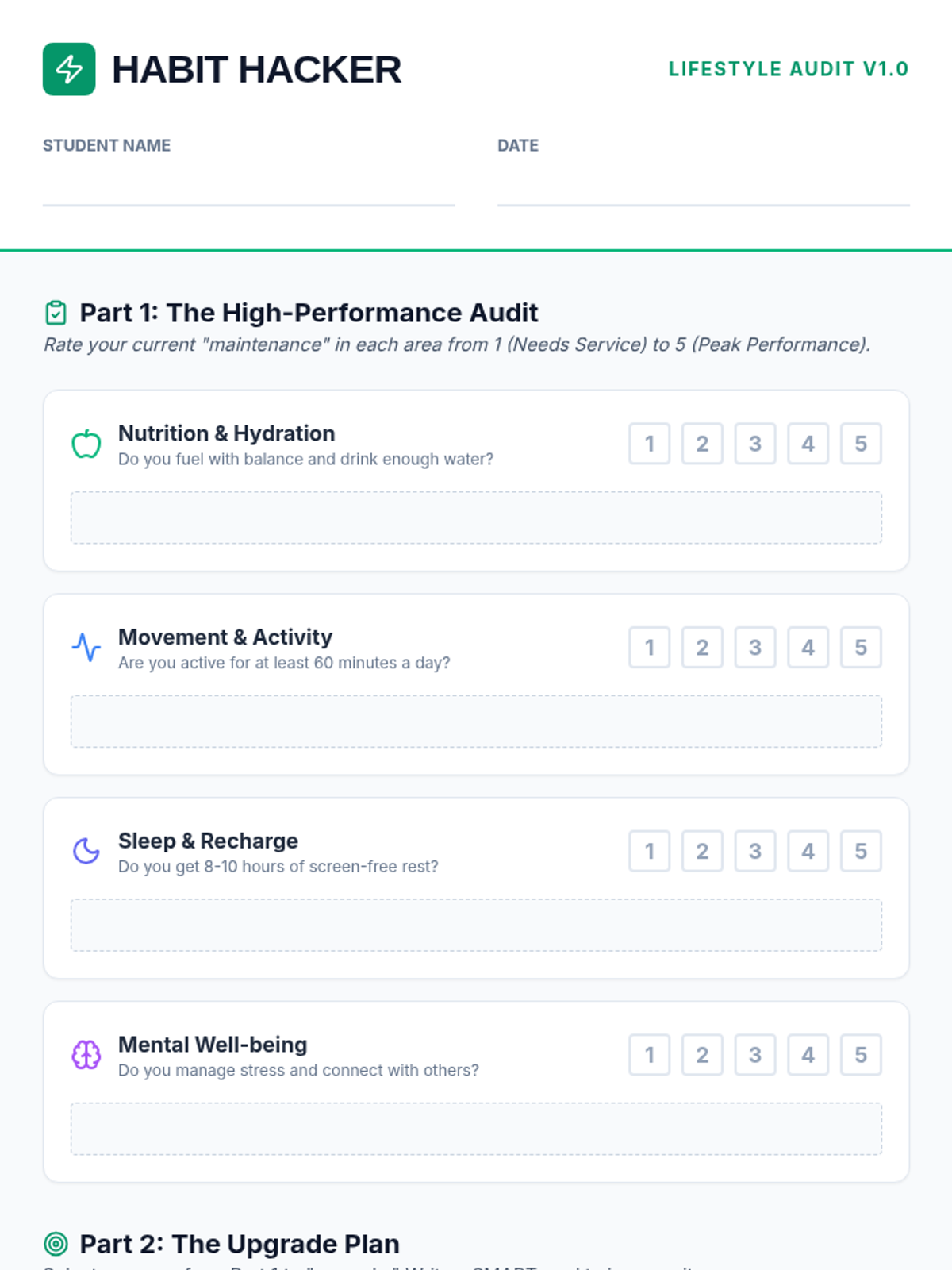Viewport: 952px width, 1270px height.
Task: Click the pulse icon for Movement & Activity
Action: [x=86, y=648]
